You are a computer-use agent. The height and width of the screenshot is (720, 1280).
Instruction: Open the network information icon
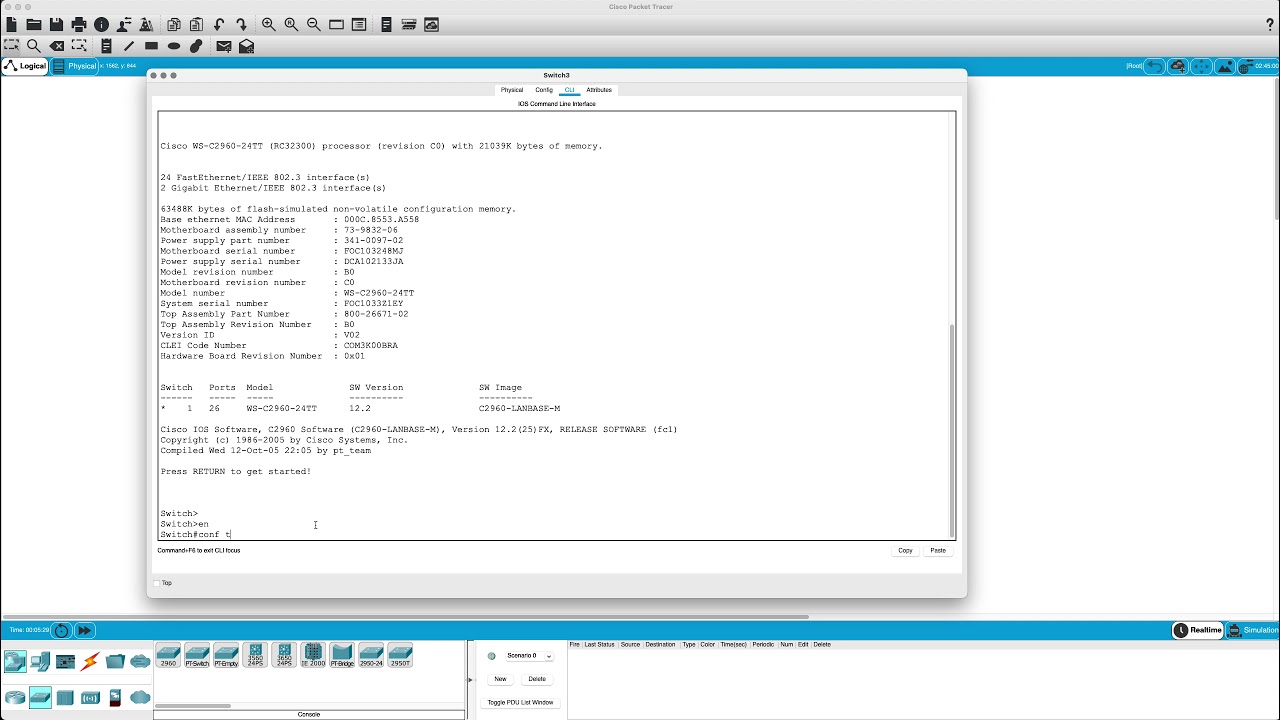[101, 24]
